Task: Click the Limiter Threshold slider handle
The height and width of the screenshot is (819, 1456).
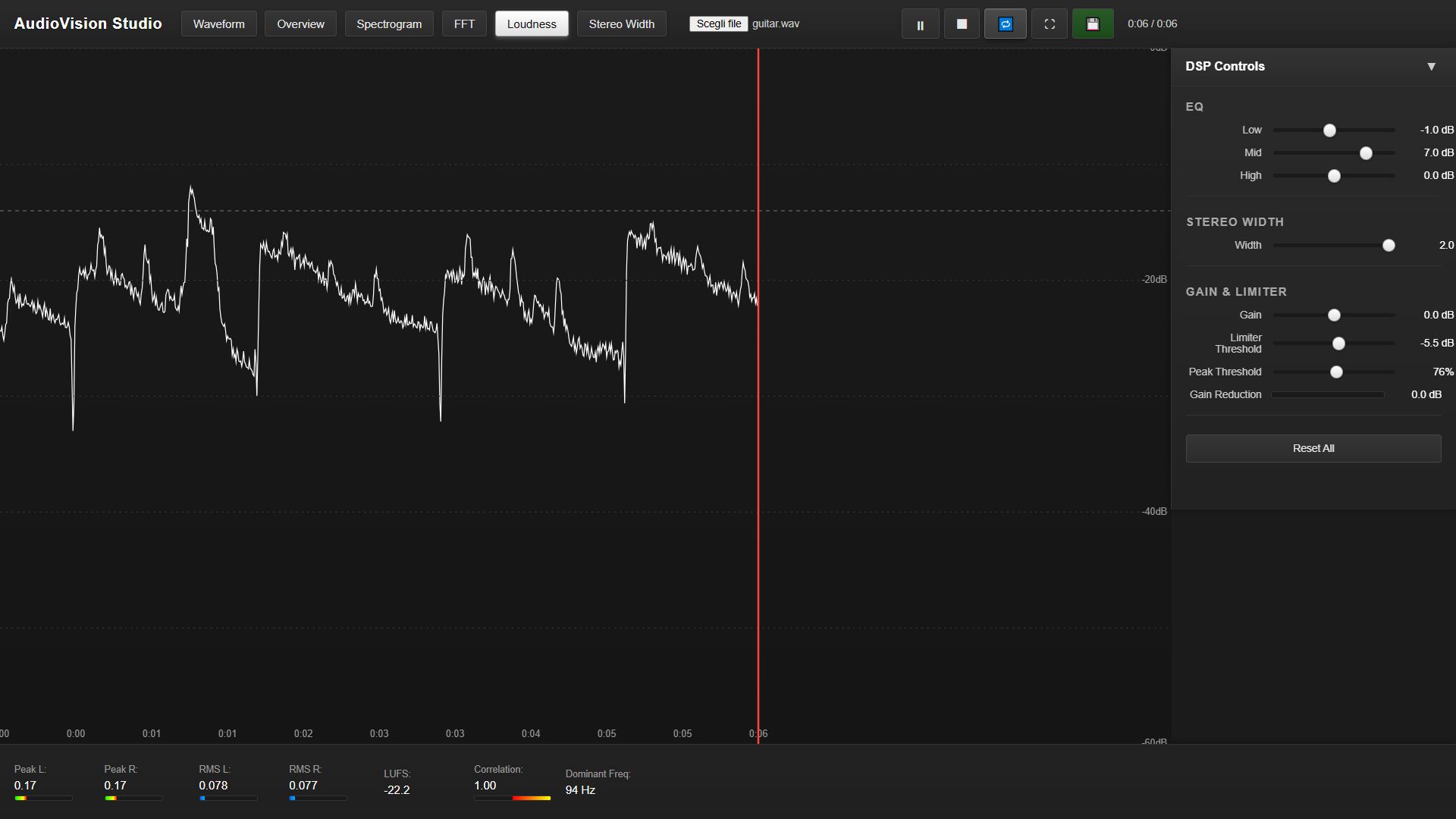Action: [1338, 344]
